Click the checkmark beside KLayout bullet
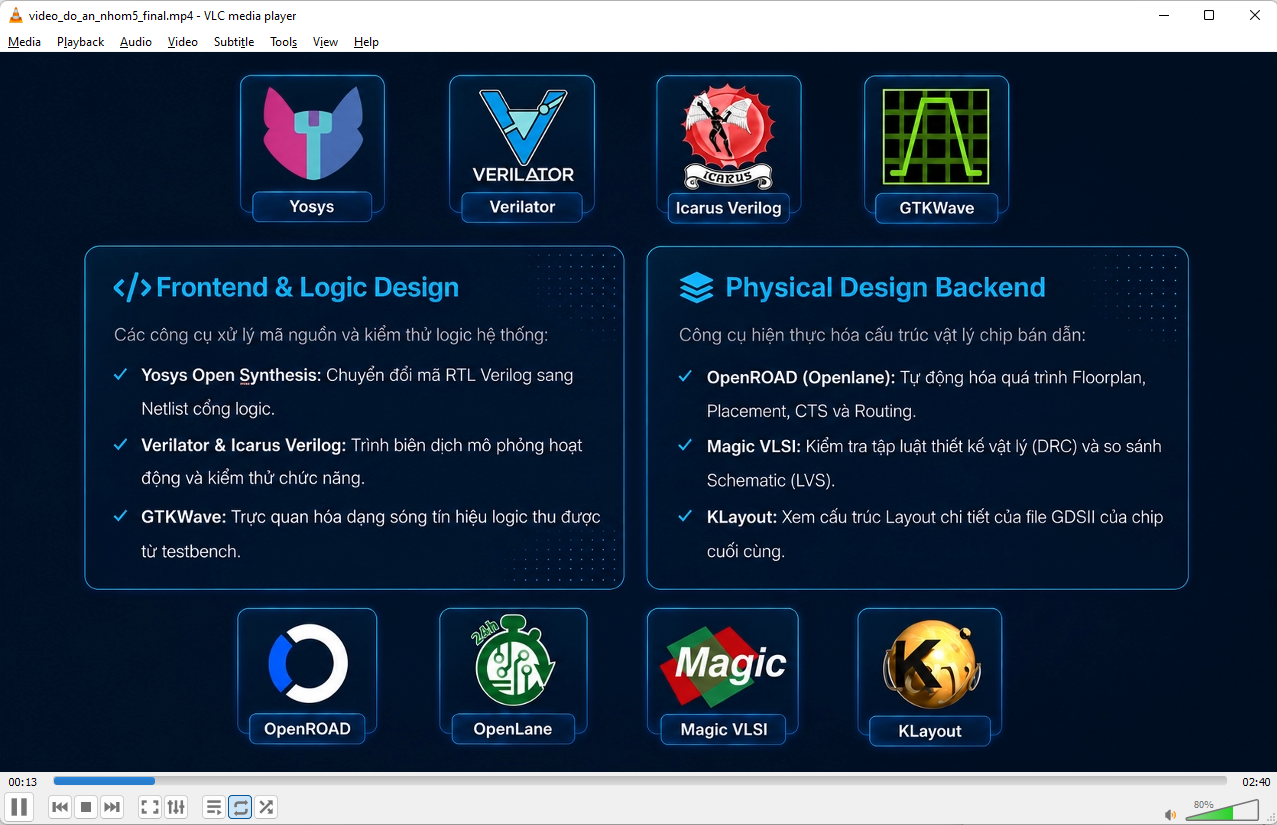This screenshot has height=825, width=1277. point(685,517)
